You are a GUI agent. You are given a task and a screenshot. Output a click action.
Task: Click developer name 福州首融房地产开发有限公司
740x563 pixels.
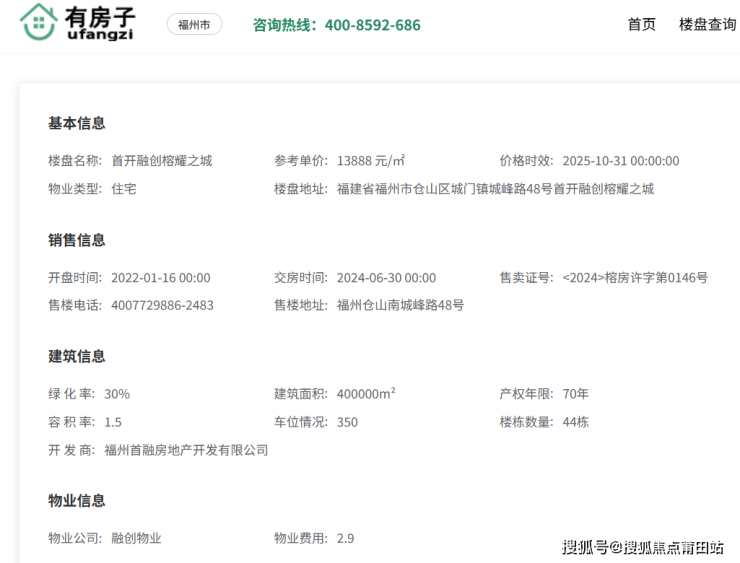[x=186, y=450]
